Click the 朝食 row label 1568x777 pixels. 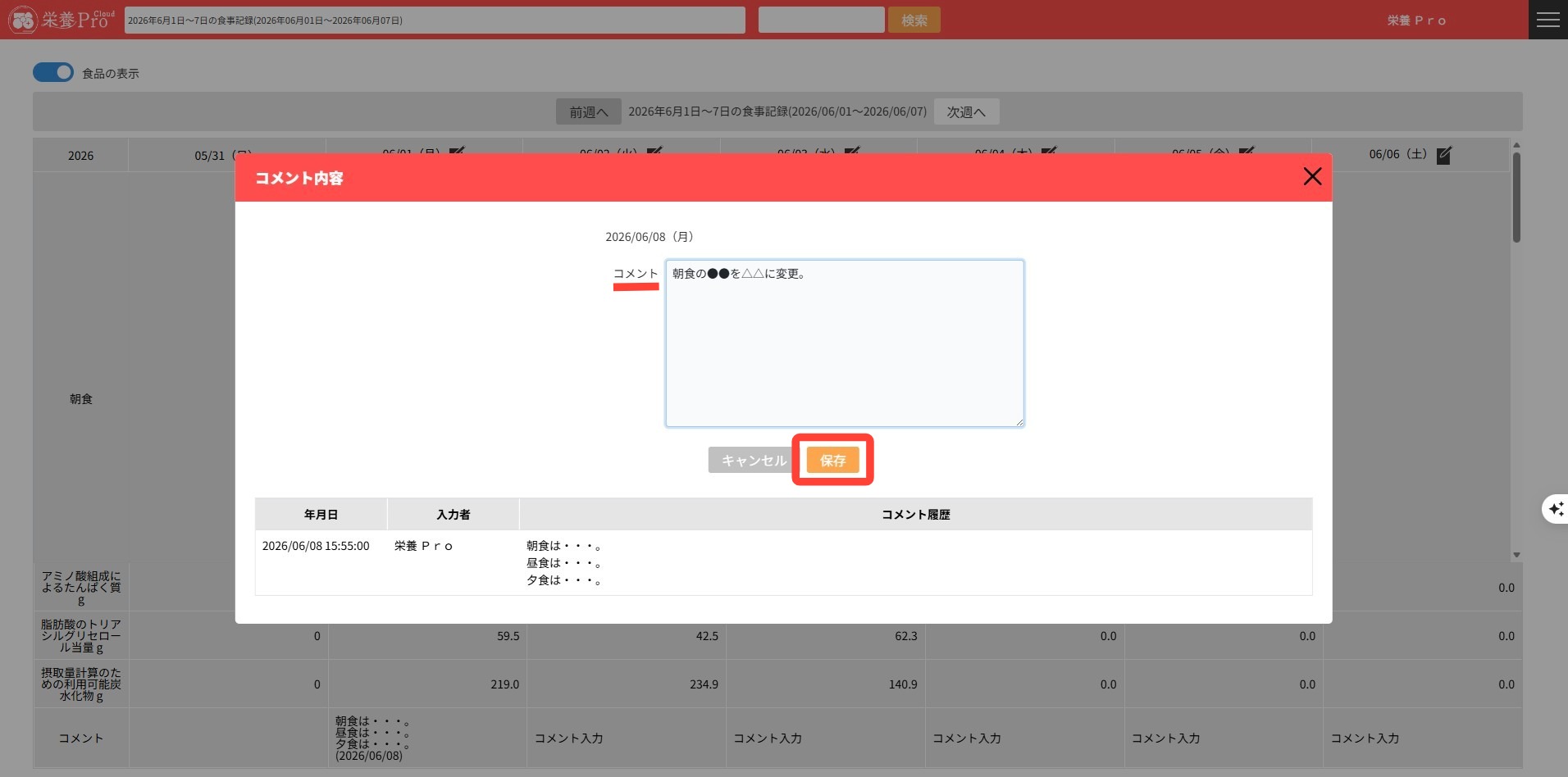pos(80,398)
